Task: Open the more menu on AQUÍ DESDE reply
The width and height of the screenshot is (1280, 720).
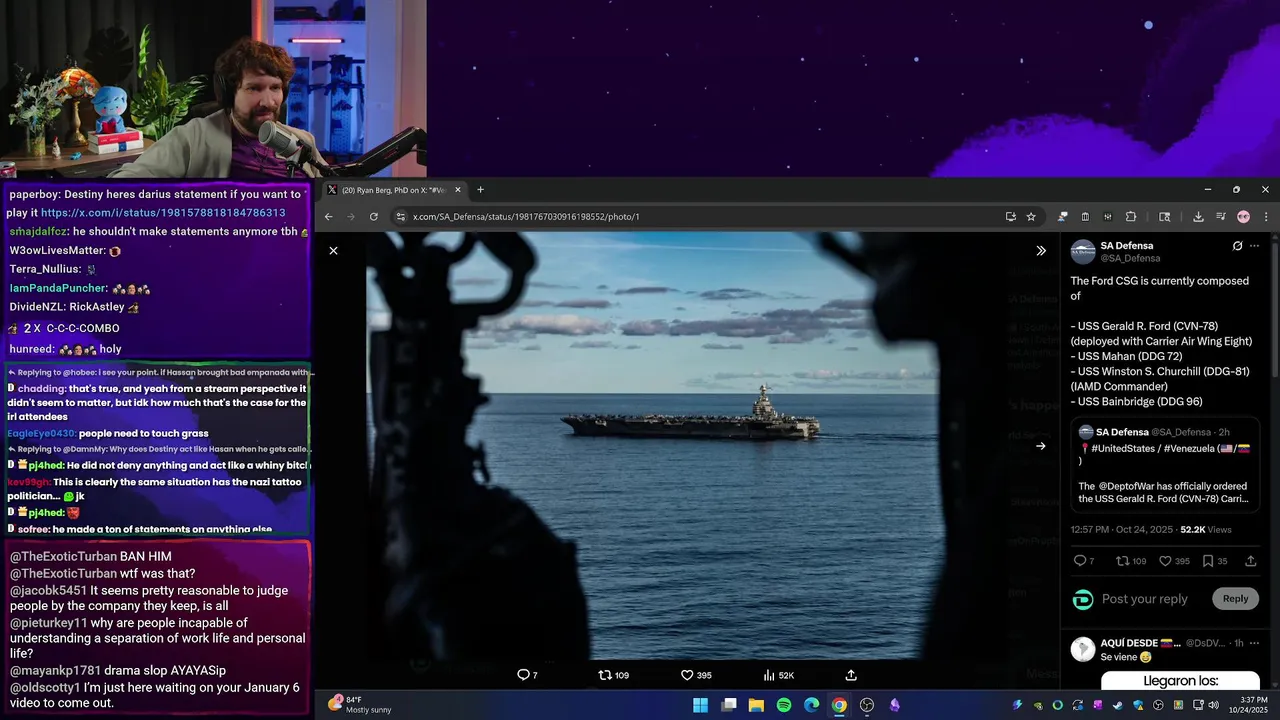Action: click(1255, 643)
